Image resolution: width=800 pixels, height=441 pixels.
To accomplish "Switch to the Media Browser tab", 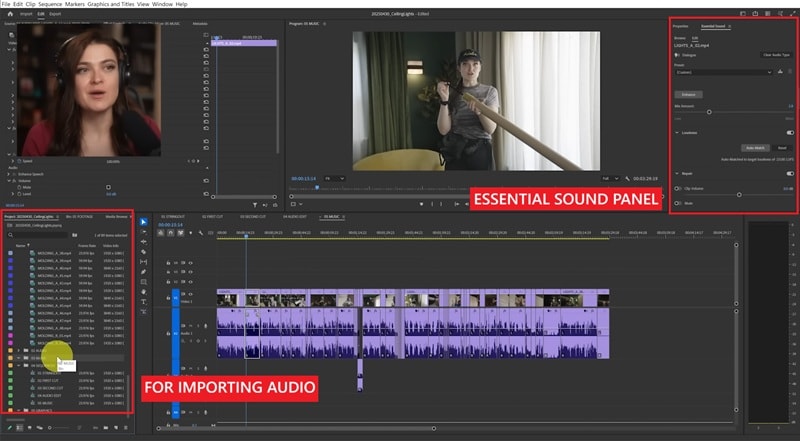I will [116, 216].
